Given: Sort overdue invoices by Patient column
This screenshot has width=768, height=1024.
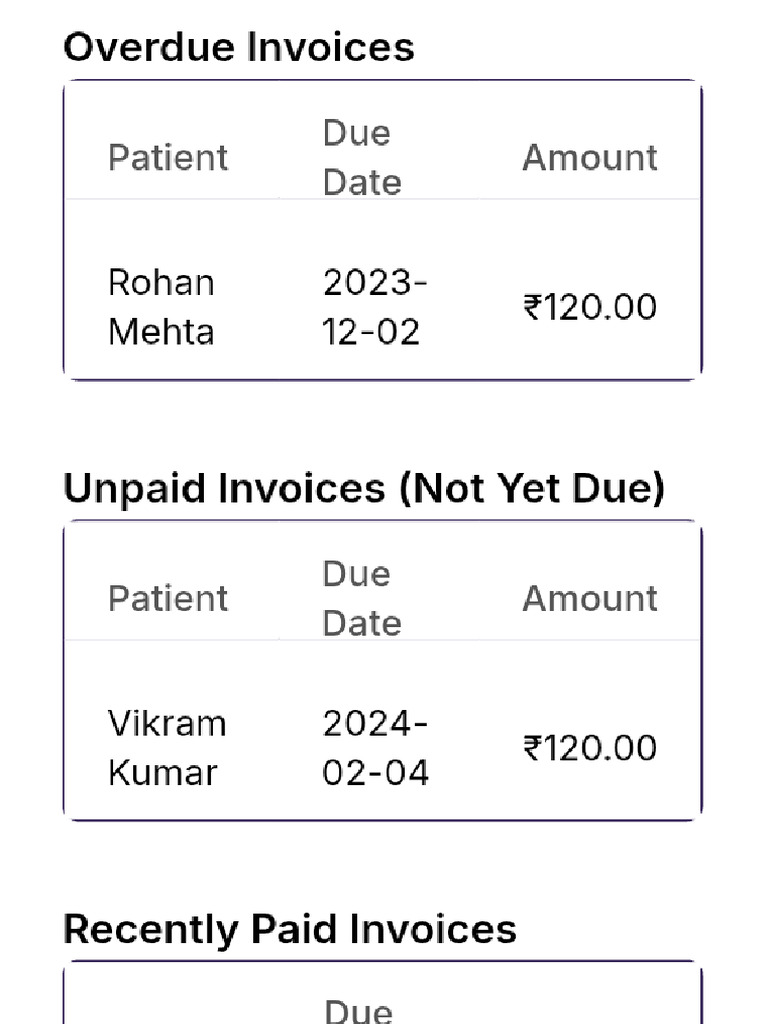Looking at the screenshot, I should (168, 158).
